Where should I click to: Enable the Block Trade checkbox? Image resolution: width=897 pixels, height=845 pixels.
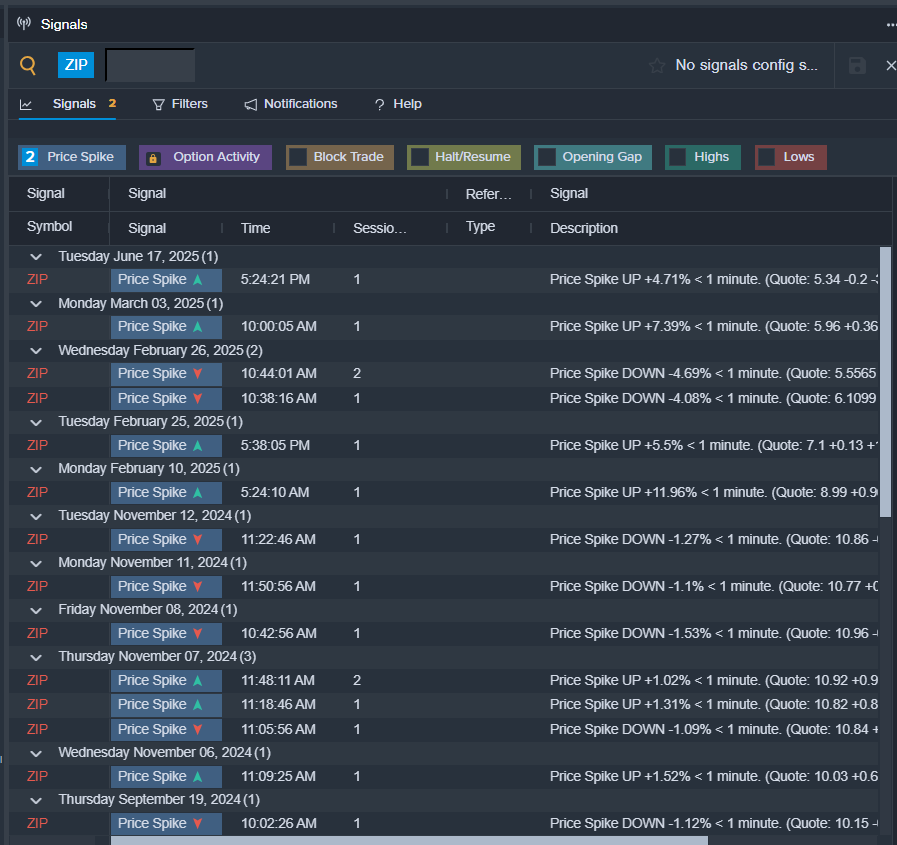[297, 157]
